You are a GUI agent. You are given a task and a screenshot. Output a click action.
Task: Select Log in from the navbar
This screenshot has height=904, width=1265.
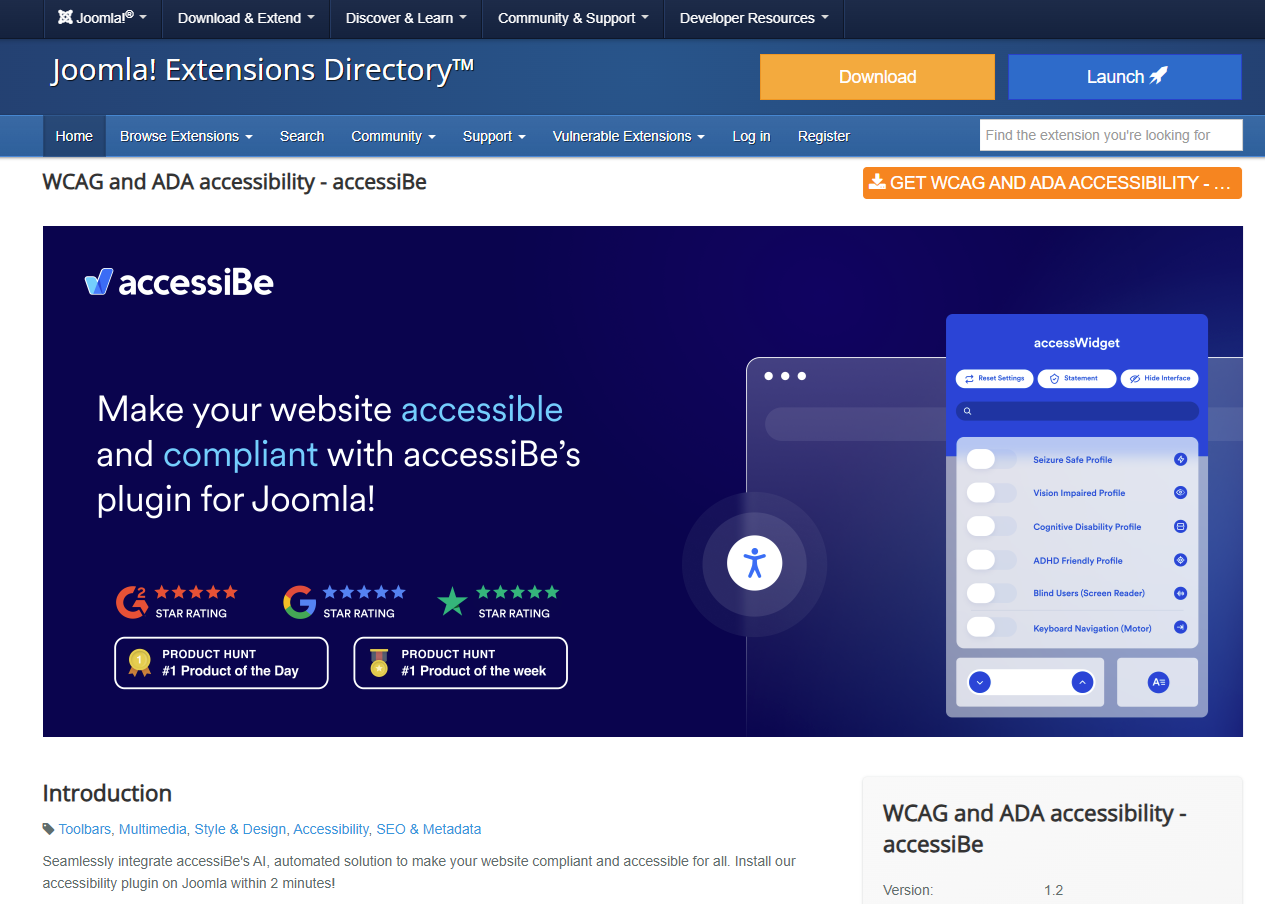[x=751, y=136]
